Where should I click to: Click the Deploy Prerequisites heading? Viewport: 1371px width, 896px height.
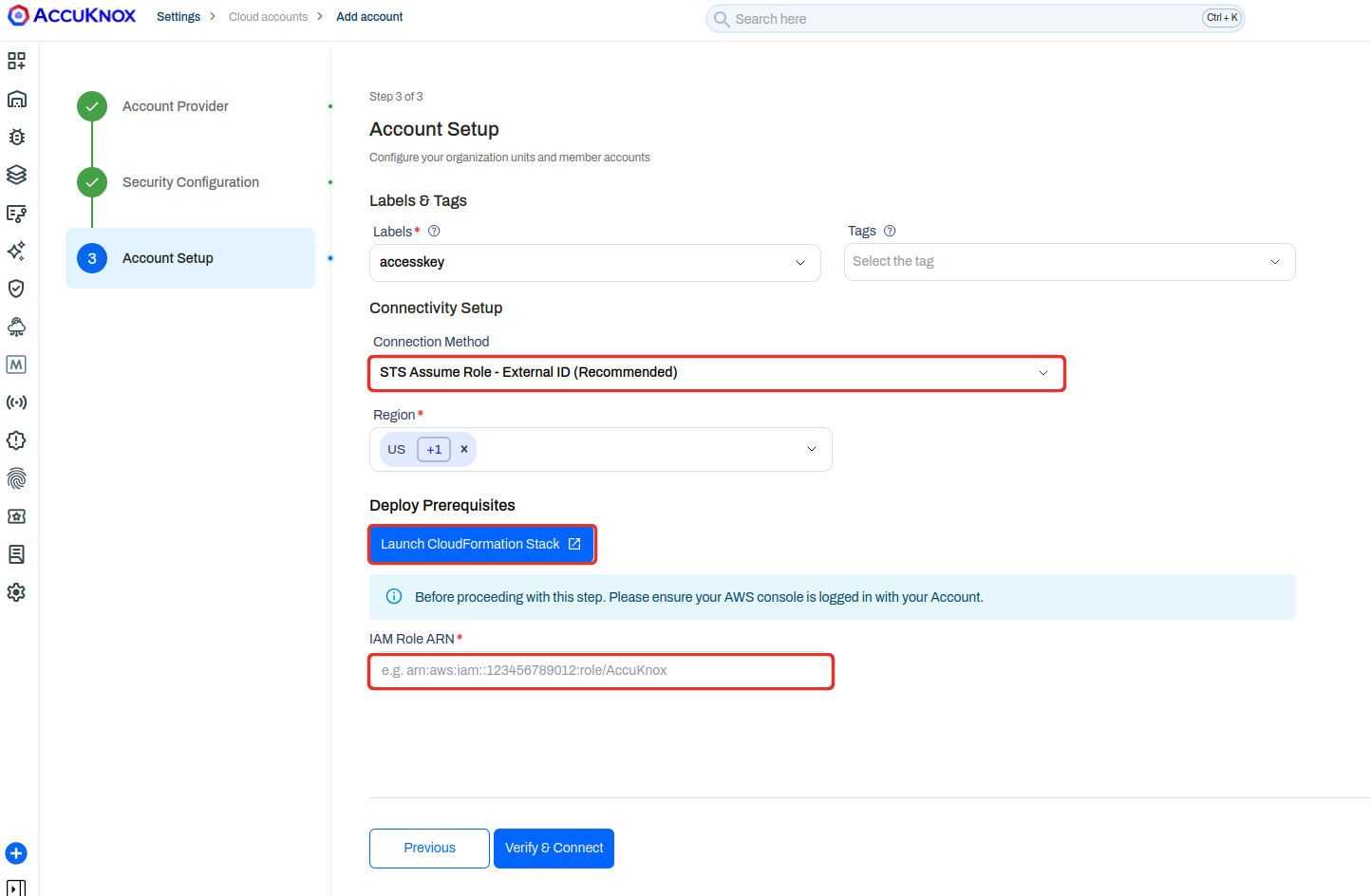click(442, 505)
